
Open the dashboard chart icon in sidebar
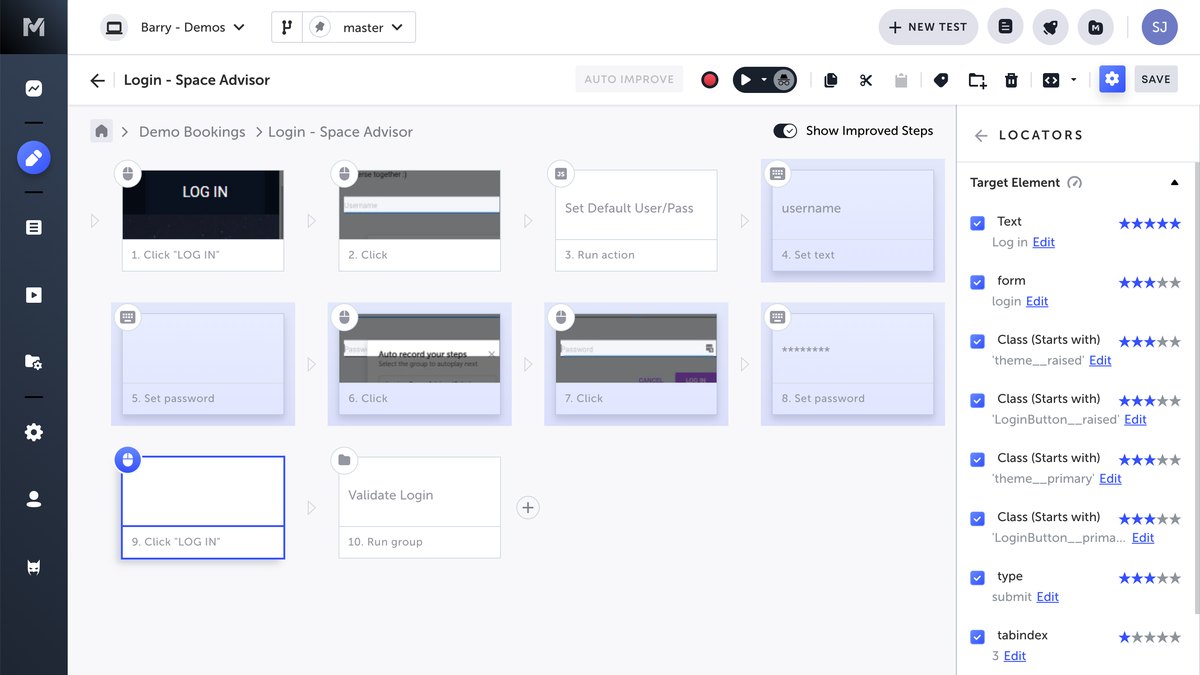[x=34, y=89]
